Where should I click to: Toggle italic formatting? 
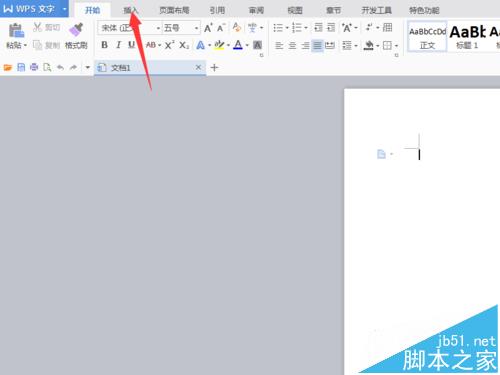118,45
